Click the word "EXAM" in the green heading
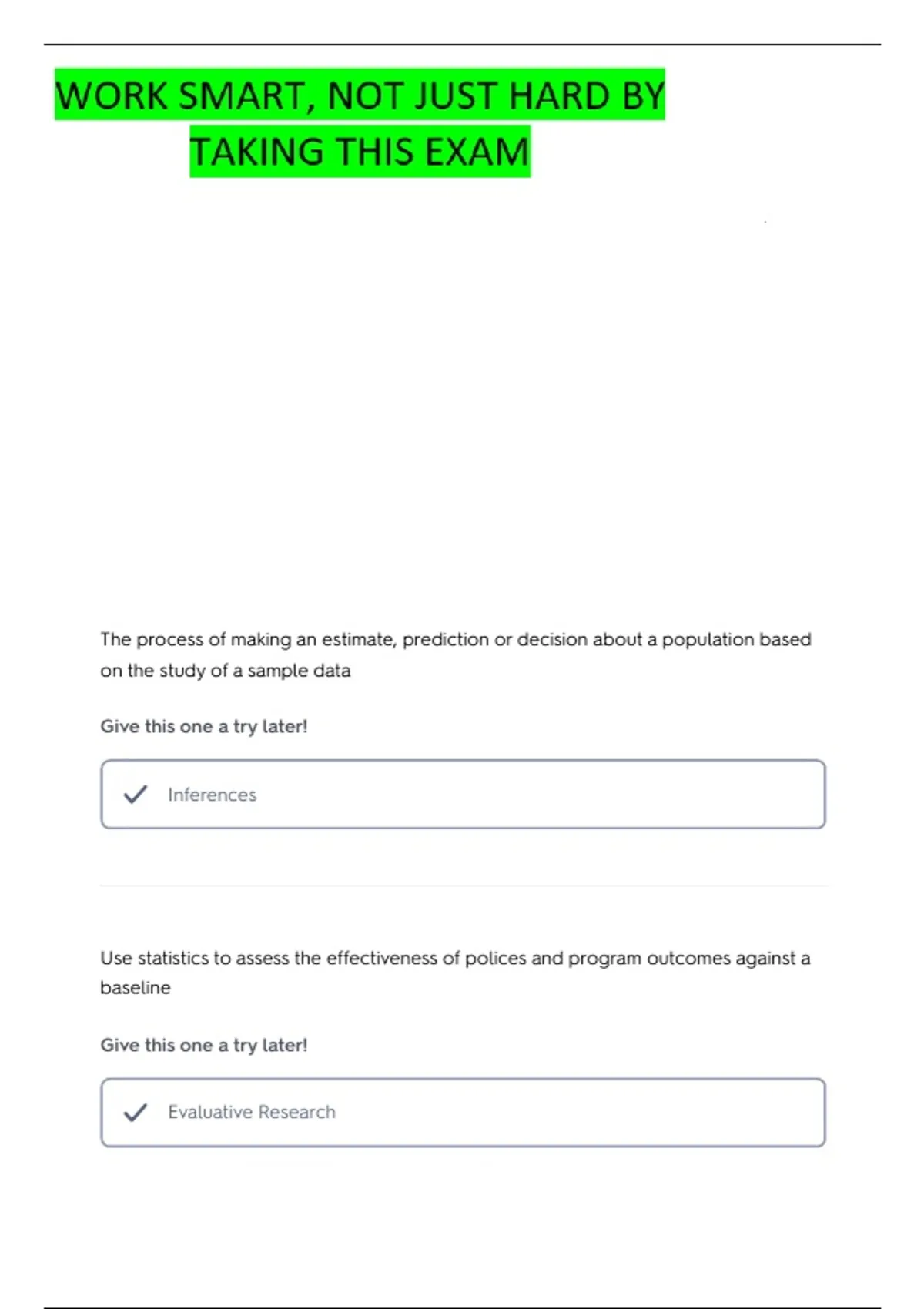 click(477, 151)
